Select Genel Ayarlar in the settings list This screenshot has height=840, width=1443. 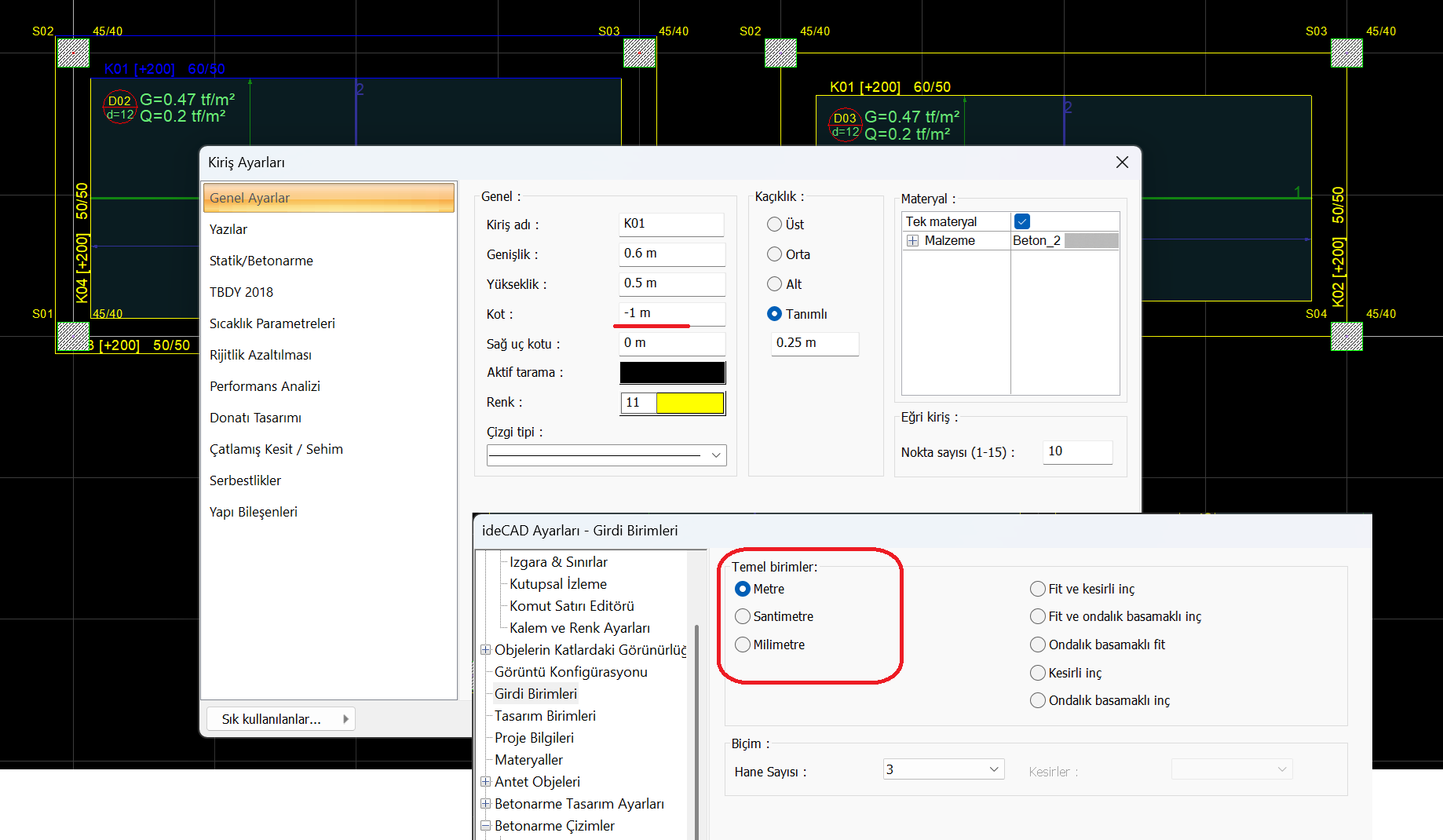pyautogui.click(x=328, y=198)
